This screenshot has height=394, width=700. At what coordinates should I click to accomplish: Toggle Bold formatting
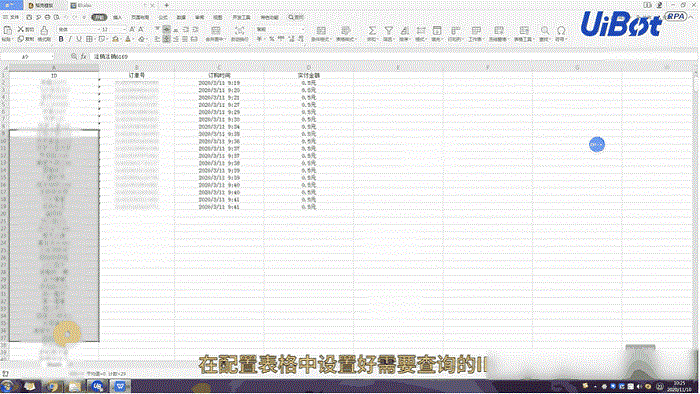click(x=61, y=39)
